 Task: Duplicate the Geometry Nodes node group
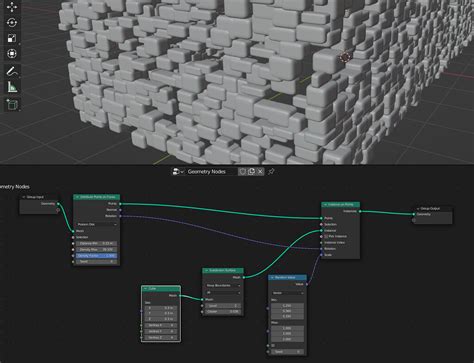pos(251,172)
